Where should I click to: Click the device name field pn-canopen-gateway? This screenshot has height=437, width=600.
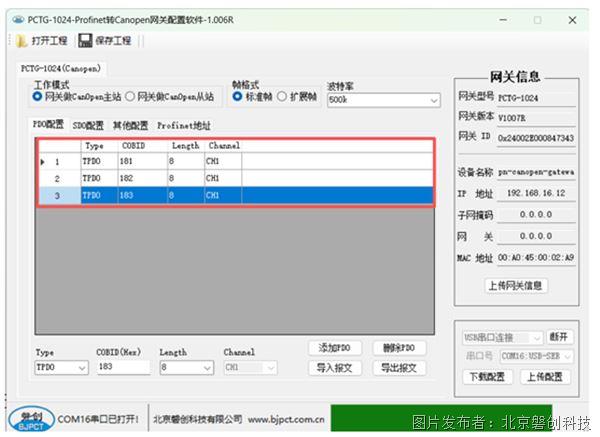(536, 172)
